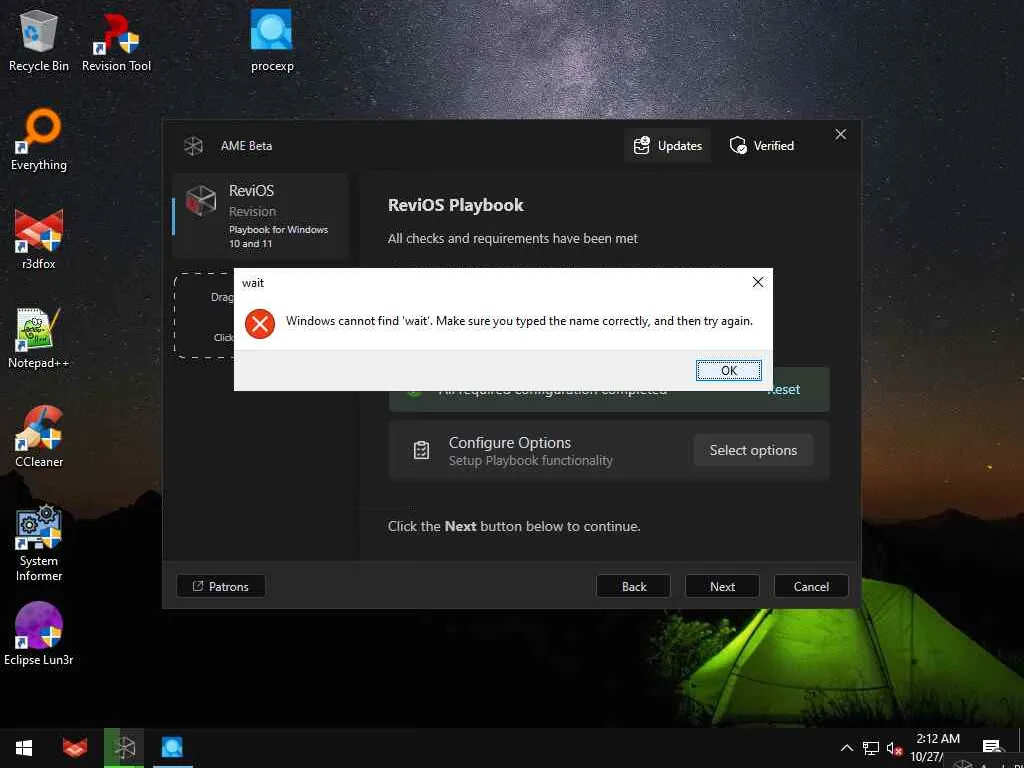Close the AME Beta window

click(840, 135)
